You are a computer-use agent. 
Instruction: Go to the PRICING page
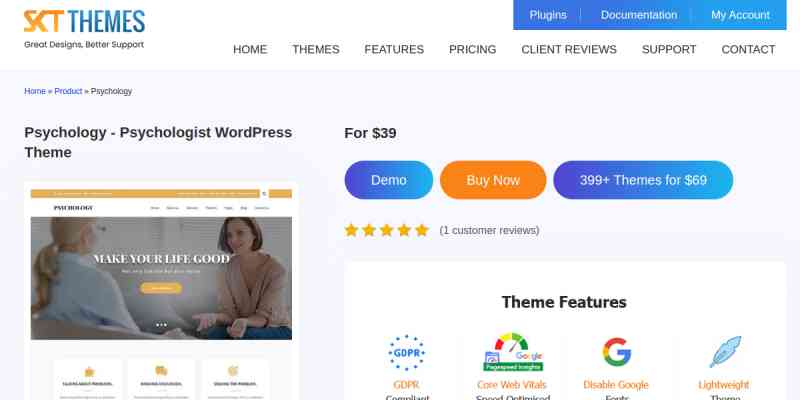[x=472, y=49]
